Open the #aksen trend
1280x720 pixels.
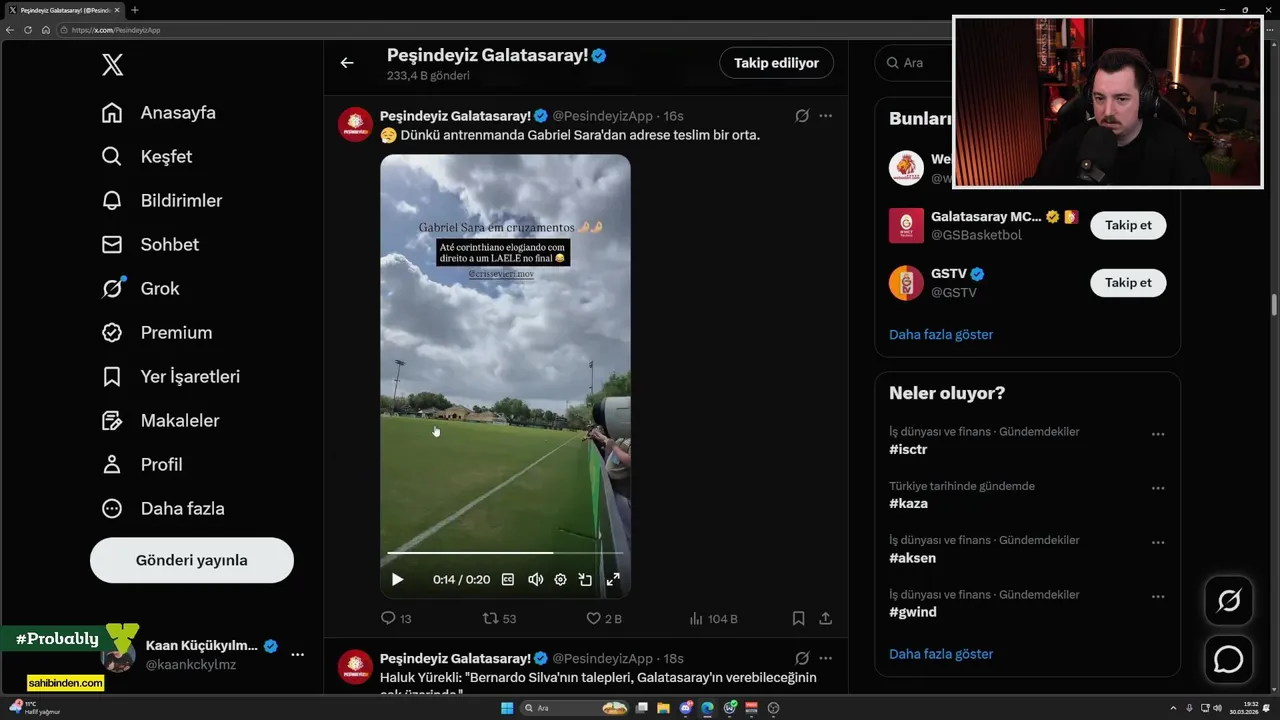912,558
